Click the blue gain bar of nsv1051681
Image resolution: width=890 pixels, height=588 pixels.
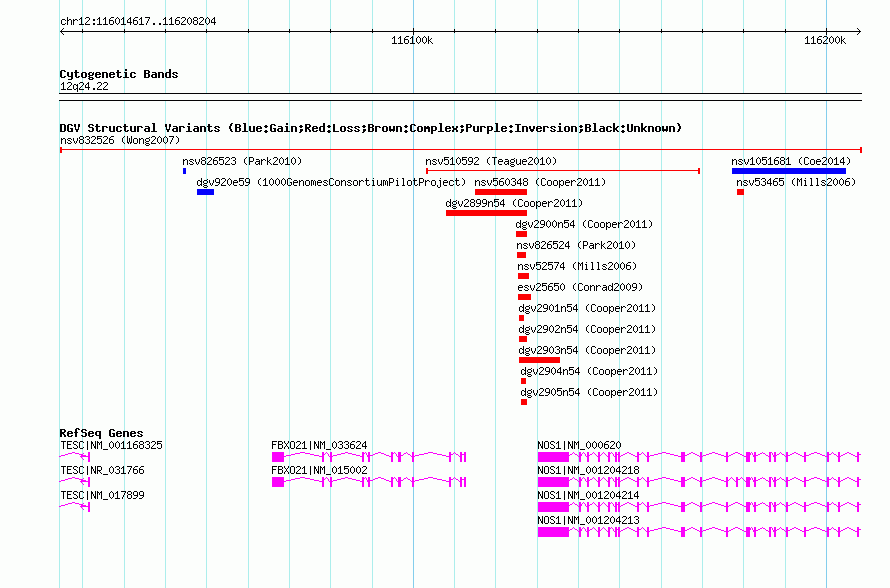pyautogui.click(x=788, y=171)
